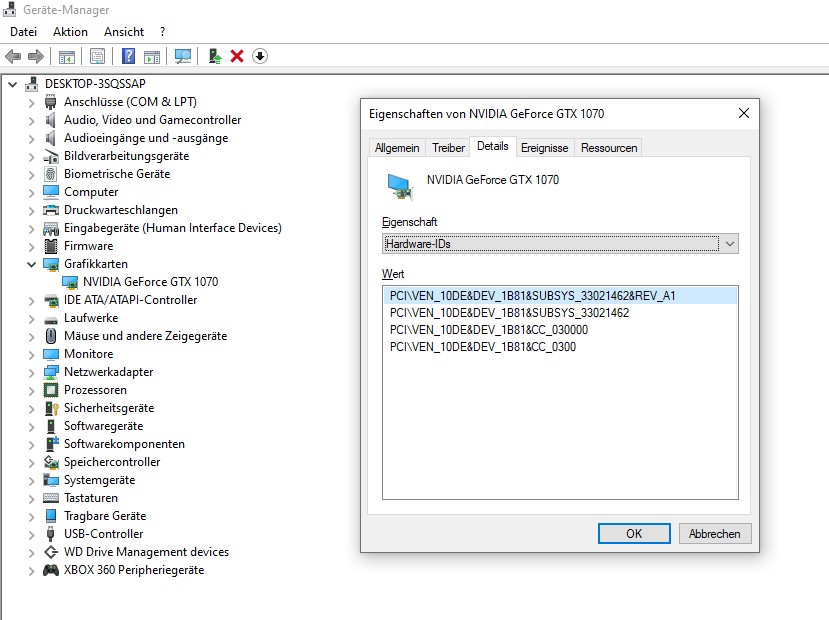Viewport: 829px width, 620px height.
Task: Click the Netzwerkadapter network icon
Action: coord(51,372)
